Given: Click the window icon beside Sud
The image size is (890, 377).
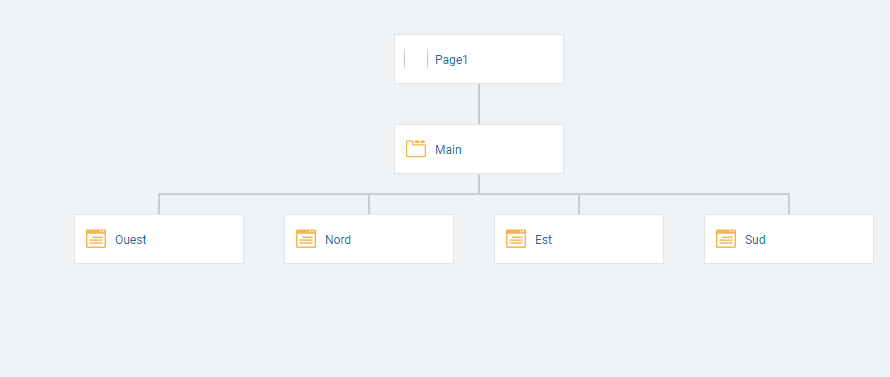Looking at the screenshot, I should [726, 239].
